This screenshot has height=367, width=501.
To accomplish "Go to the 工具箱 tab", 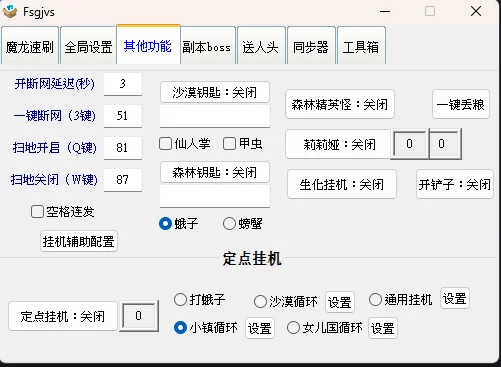I will coord(361,46).
